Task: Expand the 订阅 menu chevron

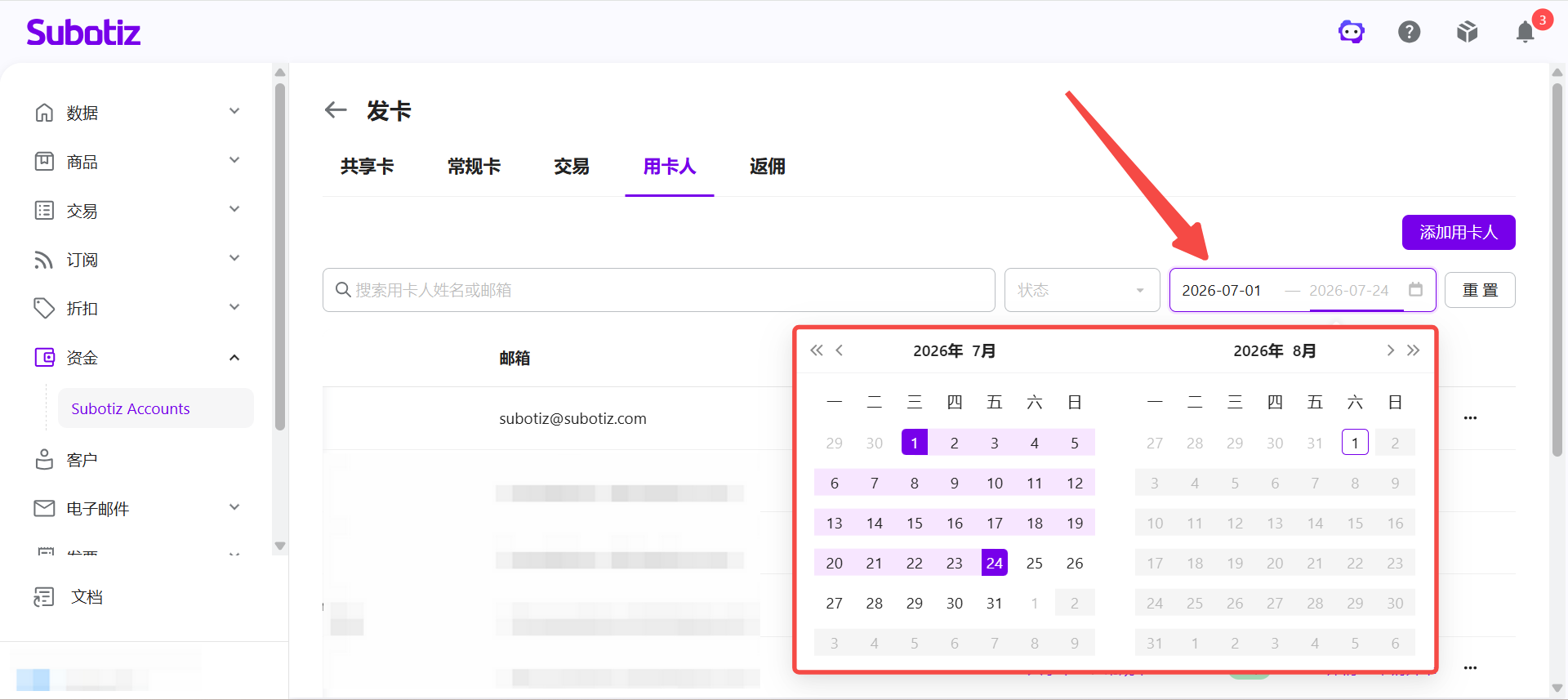Action: coord(234,259)
